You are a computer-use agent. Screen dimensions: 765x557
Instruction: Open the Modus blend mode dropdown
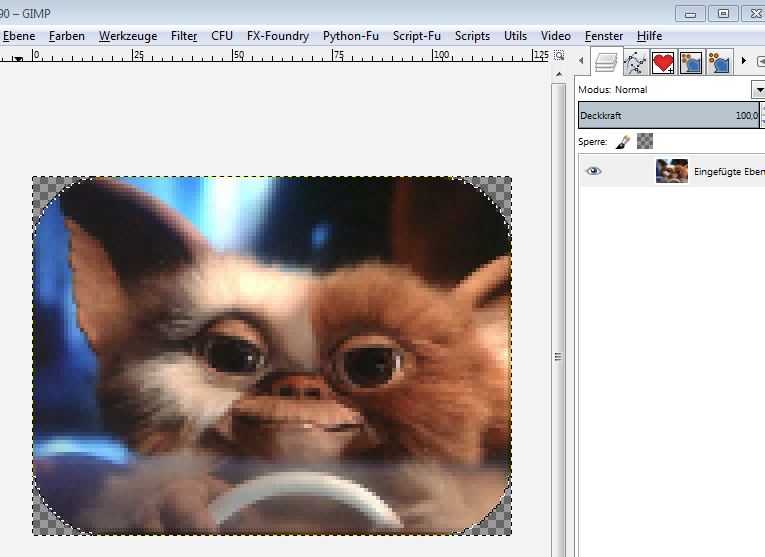[x=757, y=90]
